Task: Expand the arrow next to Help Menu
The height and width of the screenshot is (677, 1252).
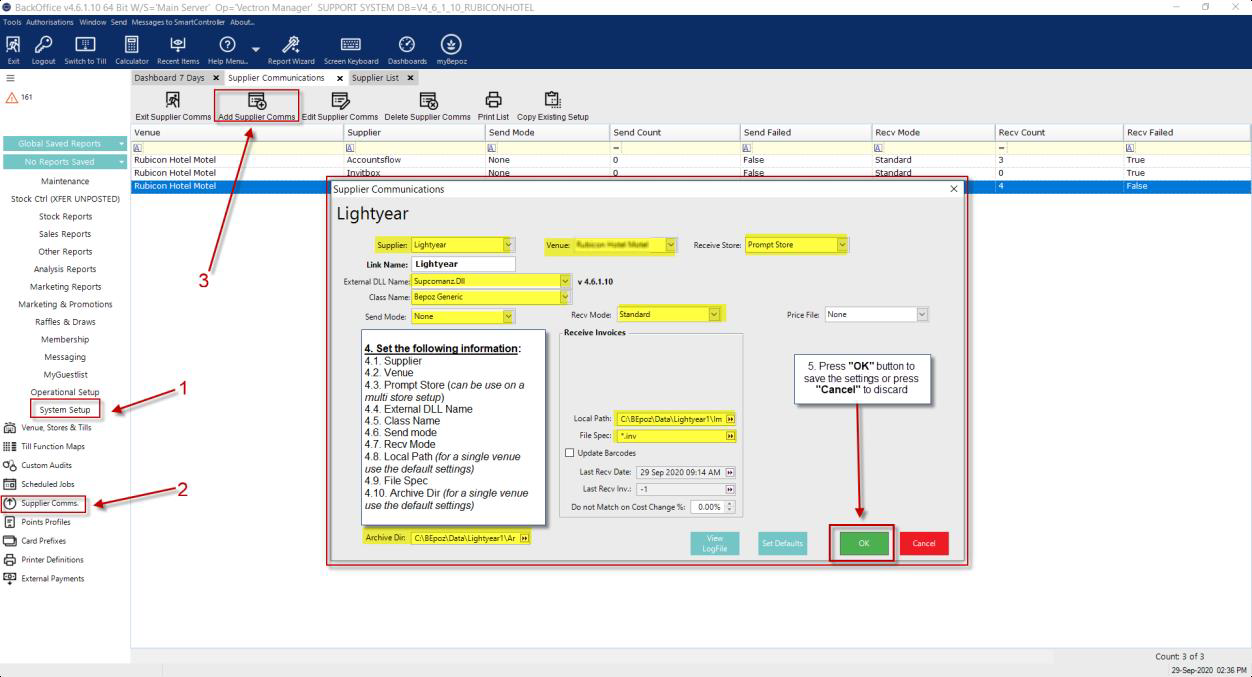Action: 255,49
